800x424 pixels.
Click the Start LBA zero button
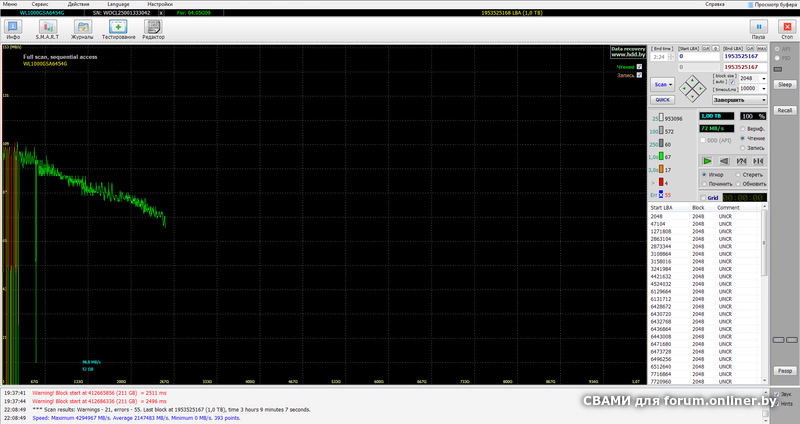715,48
